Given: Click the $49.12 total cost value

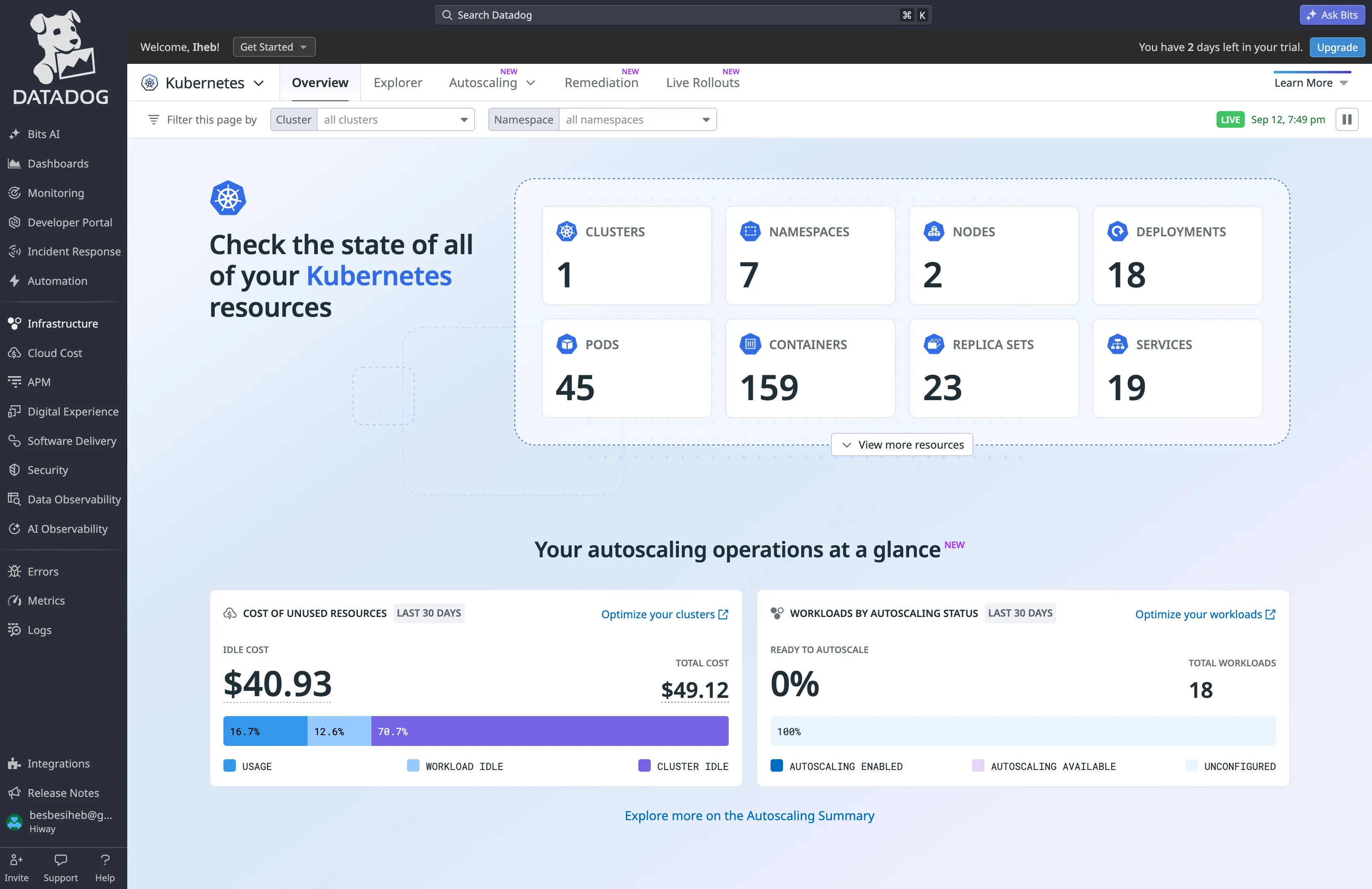Looking at the screenshot, I should pos(695,690).
